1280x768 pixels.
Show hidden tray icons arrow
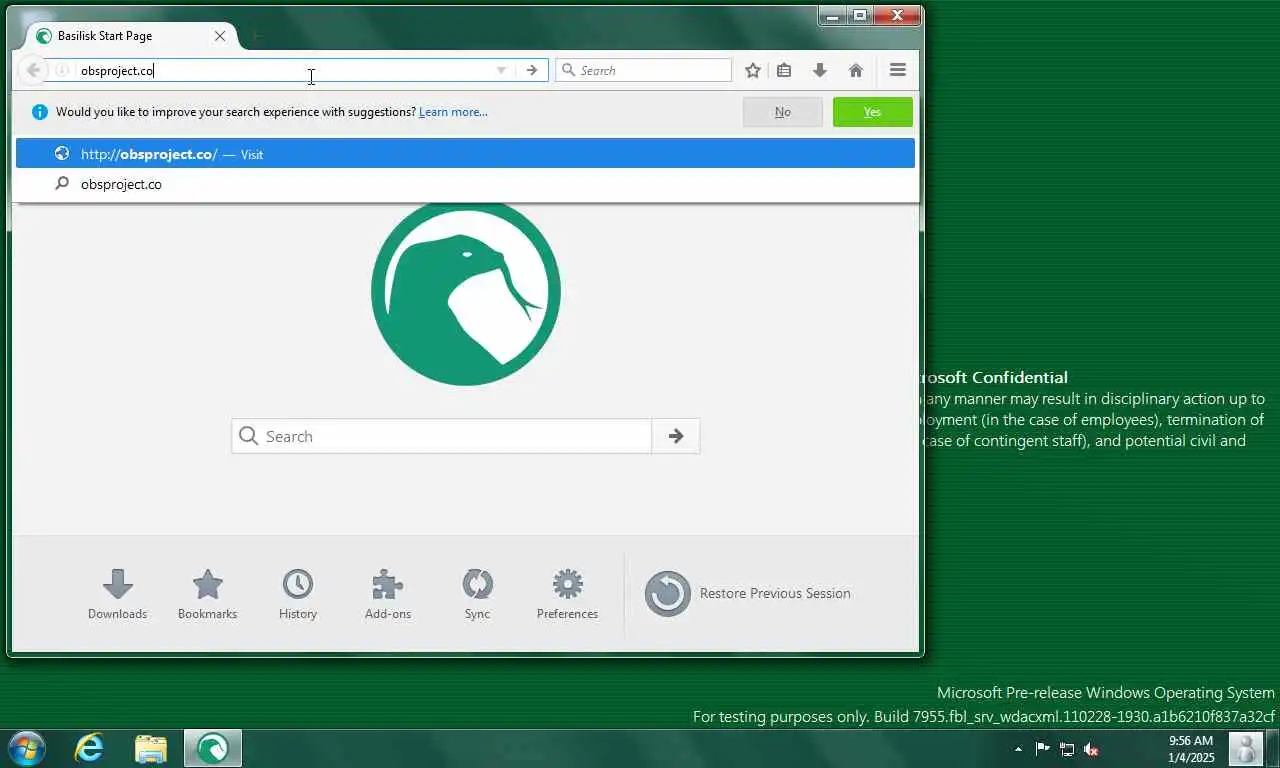coord(1018,749)
